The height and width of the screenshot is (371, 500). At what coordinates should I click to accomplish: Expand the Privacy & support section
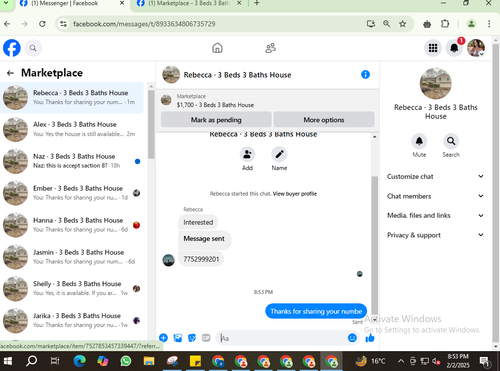click(x=435, y=235)
